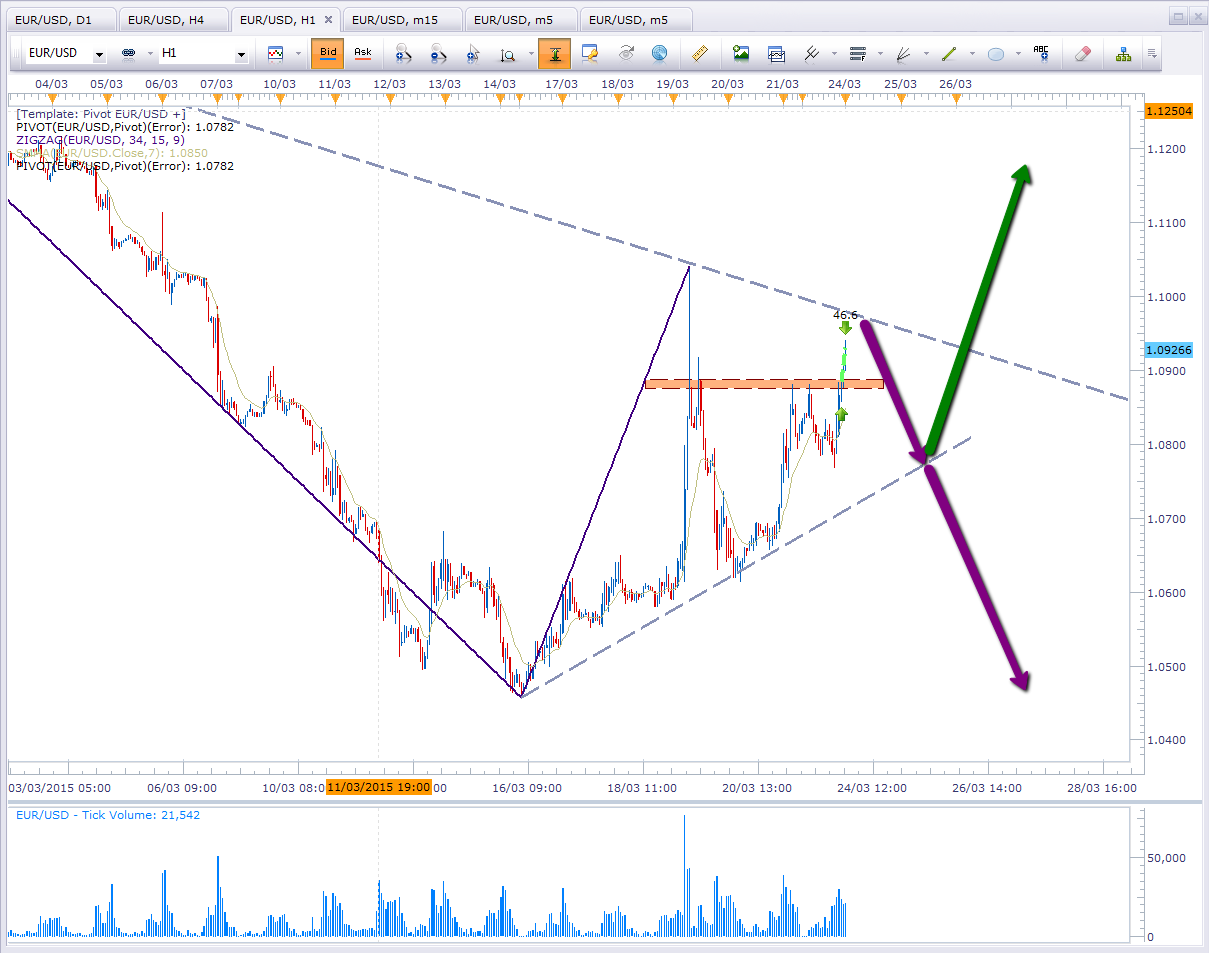The image size is (1209, 953).
Task: Select the ruler measure tool
Action: point(700,54)
